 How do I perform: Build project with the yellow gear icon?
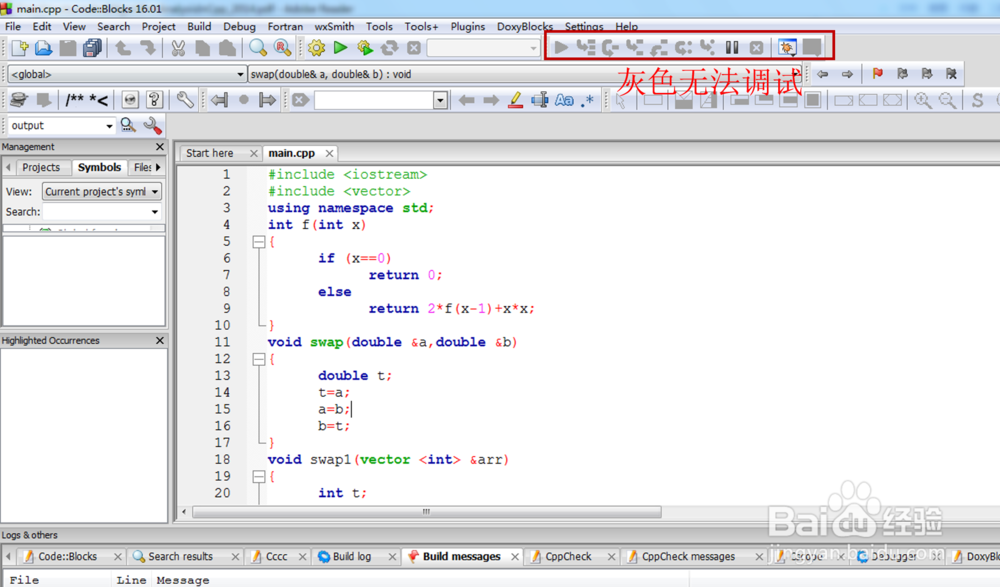coord(316,48)
